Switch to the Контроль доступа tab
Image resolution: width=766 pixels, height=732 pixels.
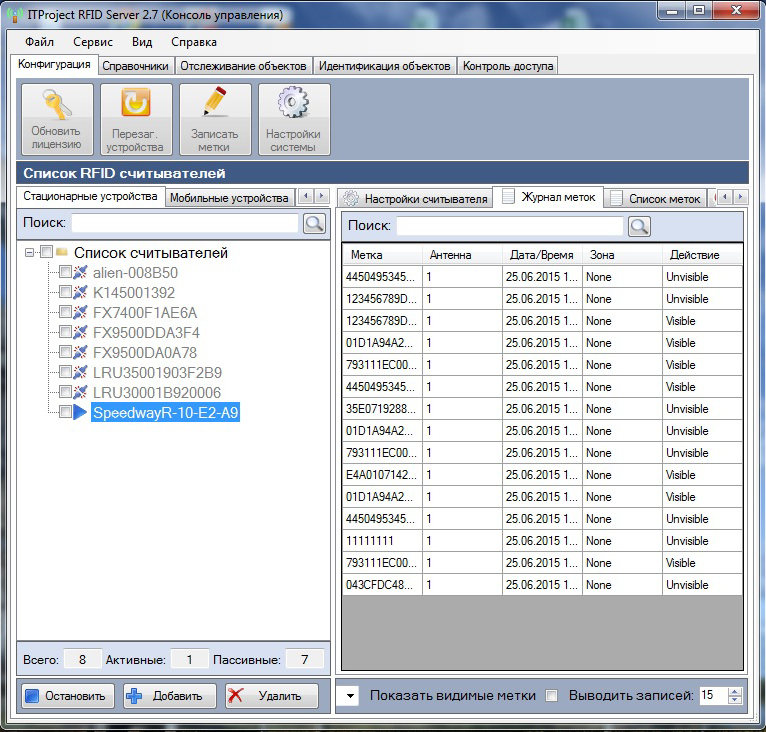507,66
